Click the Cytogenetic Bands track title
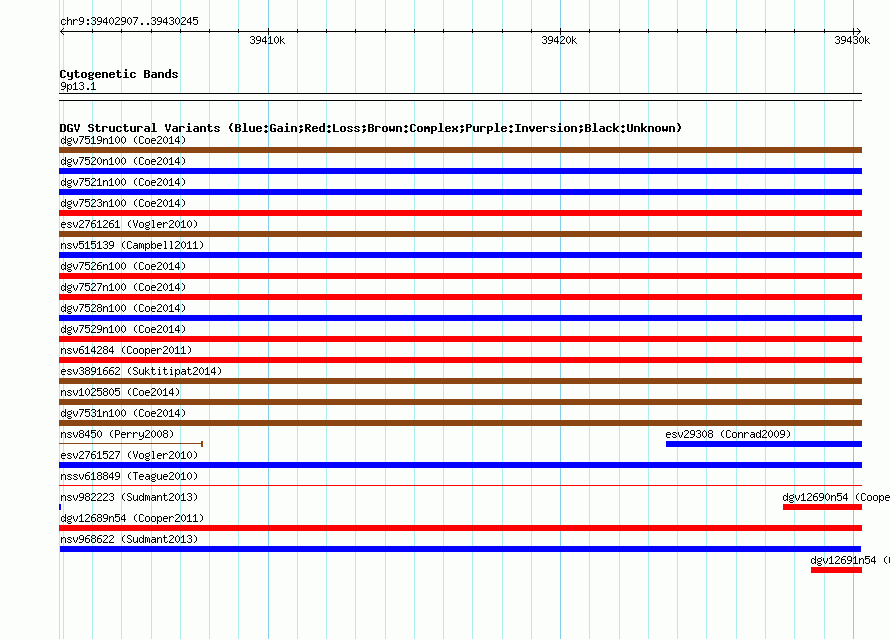The width and height of the screenshot is (890, 639). coord(119,74)
